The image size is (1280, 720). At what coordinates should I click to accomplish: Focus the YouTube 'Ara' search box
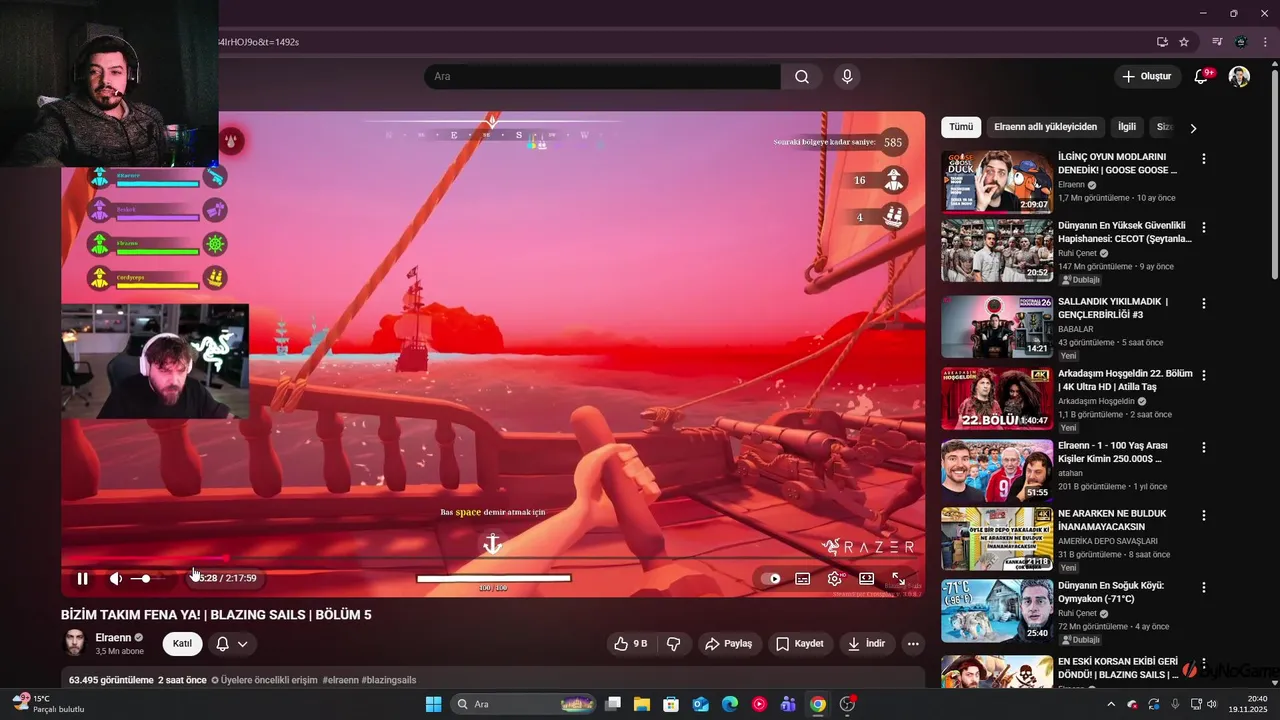point(602,77)
